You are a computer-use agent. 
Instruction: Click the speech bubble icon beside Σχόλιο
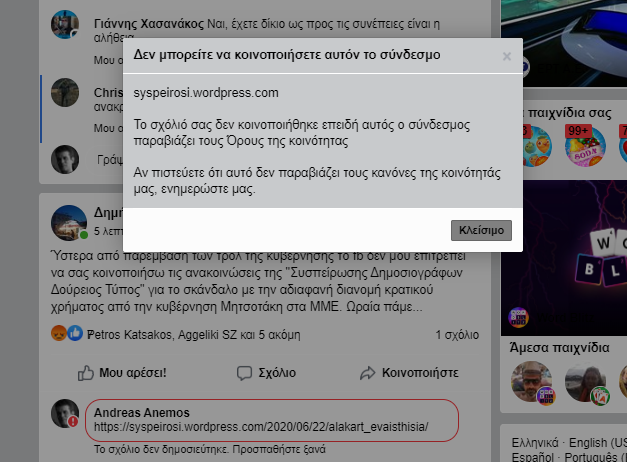(x=244, y=373)
